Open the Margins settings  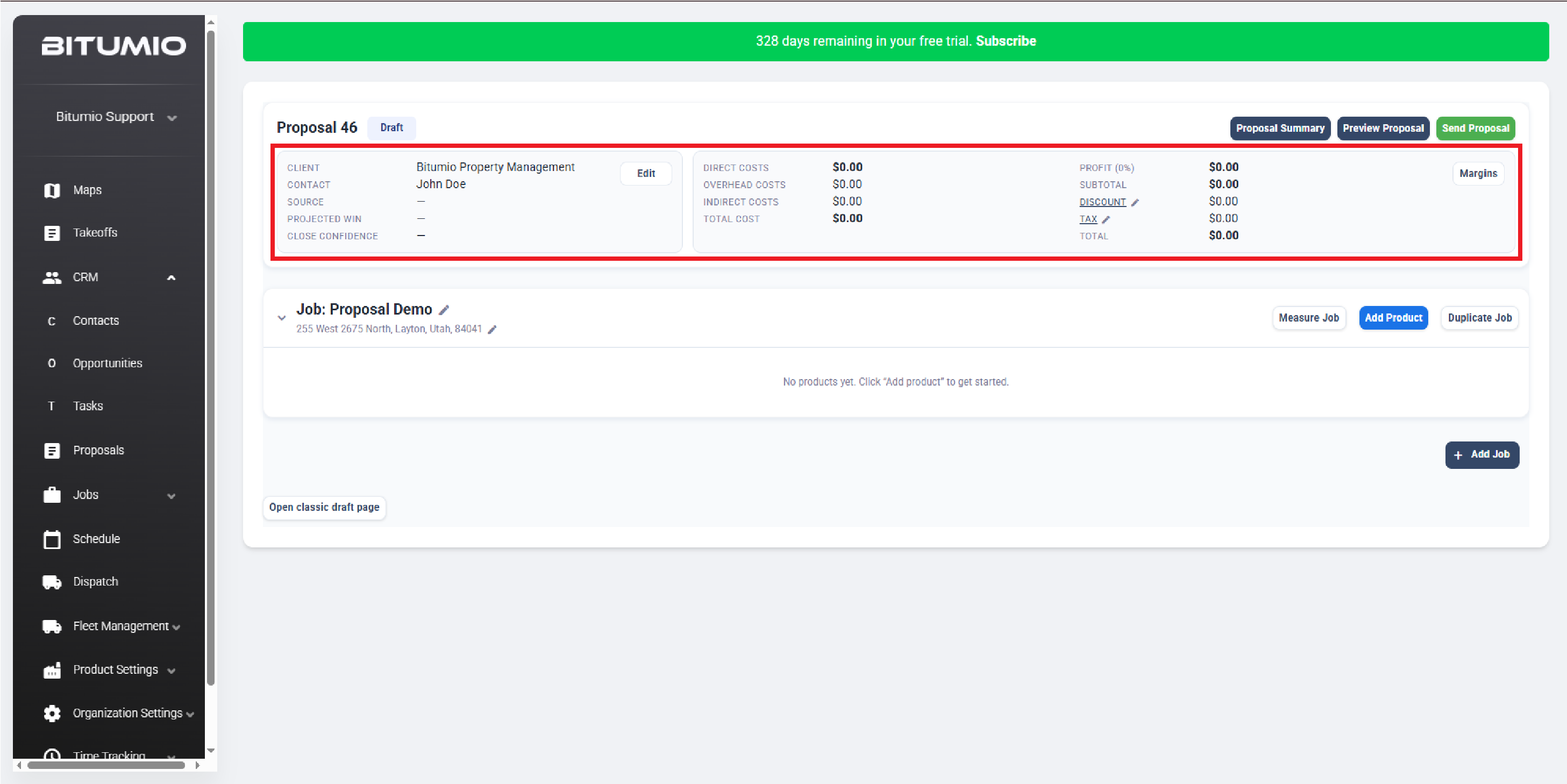coord(1478,173)
